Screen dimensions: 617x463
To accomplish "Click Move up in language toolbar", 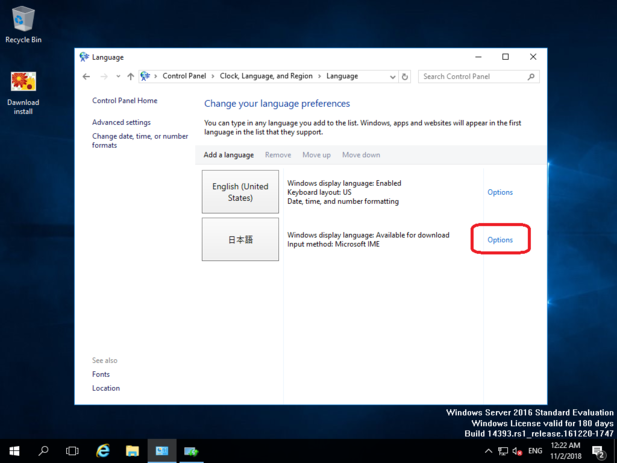I will tap(316, 155).
